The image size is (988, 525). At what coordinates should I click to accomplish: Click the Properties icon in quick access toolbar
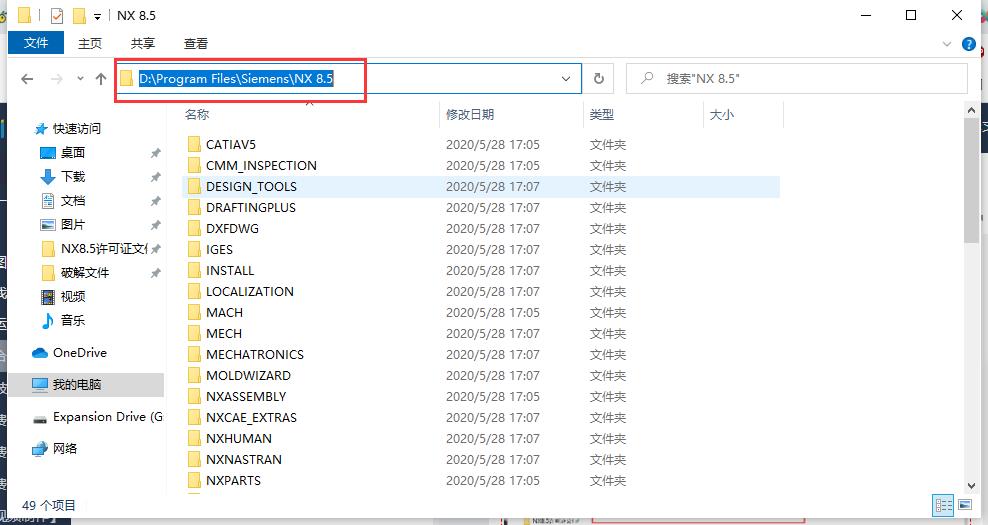click(57, 15)
